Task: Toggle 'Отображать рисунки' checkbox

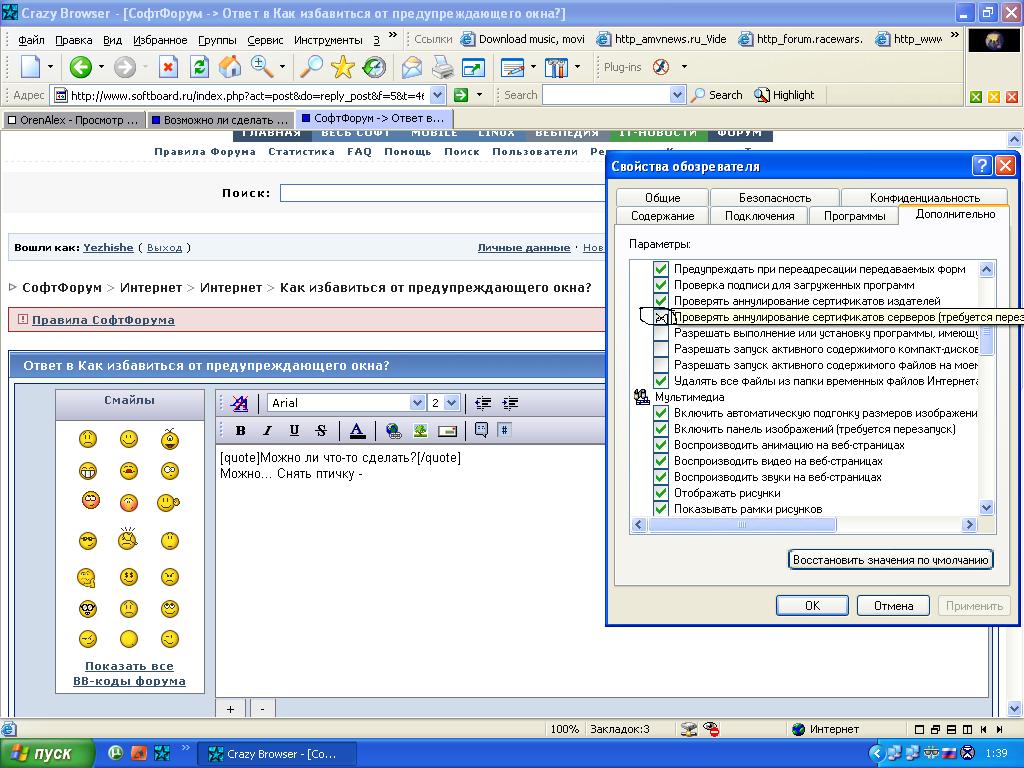Action: point(661,493)
